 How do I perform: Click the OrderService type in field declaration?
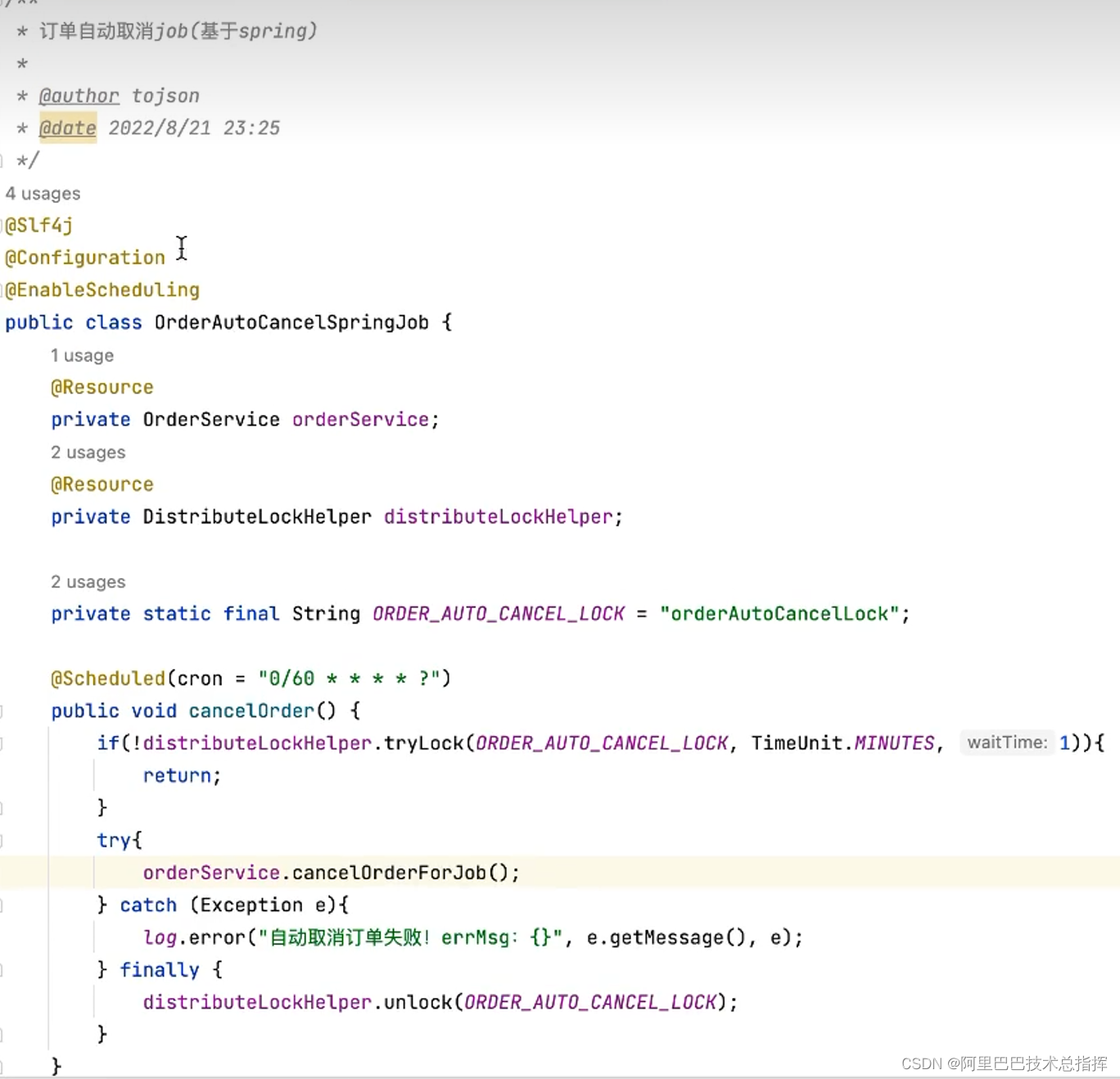tap(211, 419)
